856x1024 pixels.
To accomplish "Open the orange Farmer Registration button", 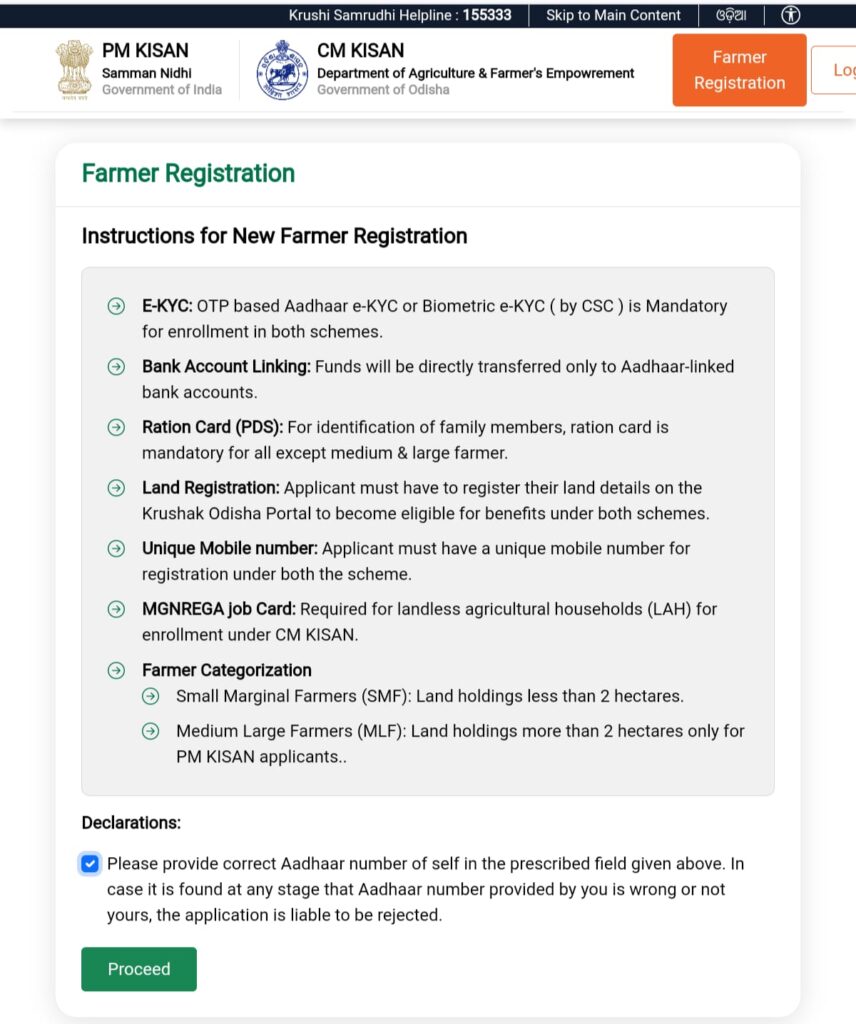I will [x=739, y=70].
